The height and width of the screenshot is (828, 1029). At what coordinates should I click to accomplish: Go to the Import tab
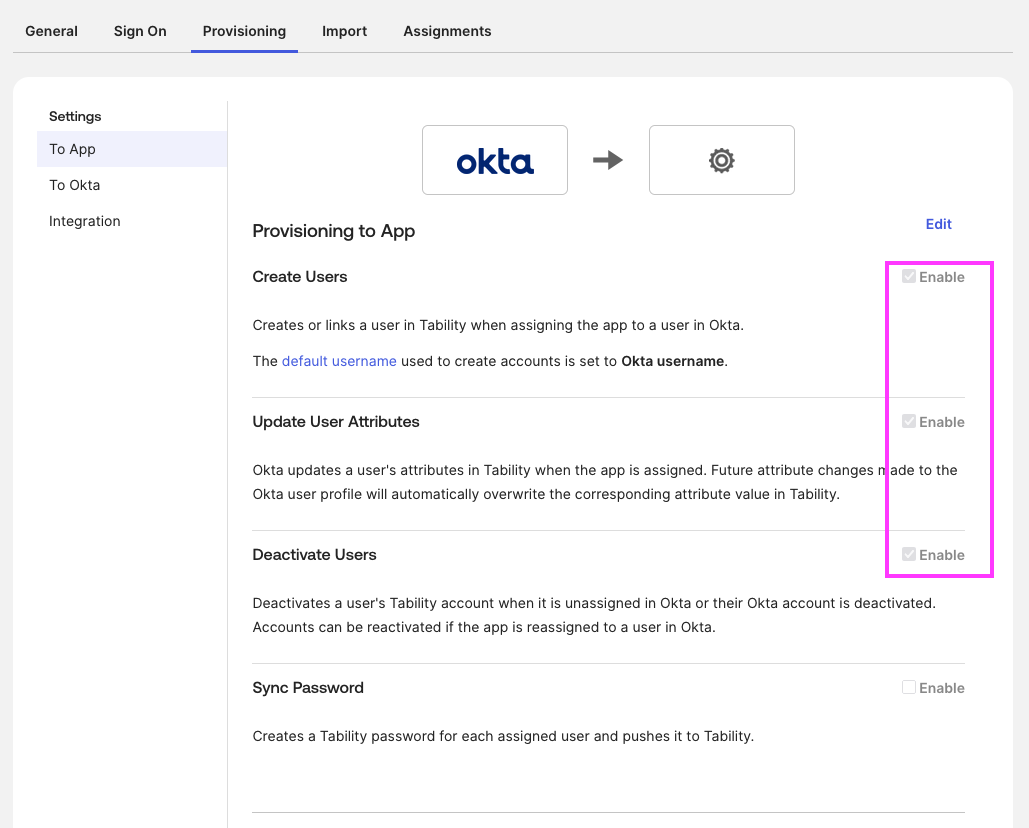[x=344, y=31]
